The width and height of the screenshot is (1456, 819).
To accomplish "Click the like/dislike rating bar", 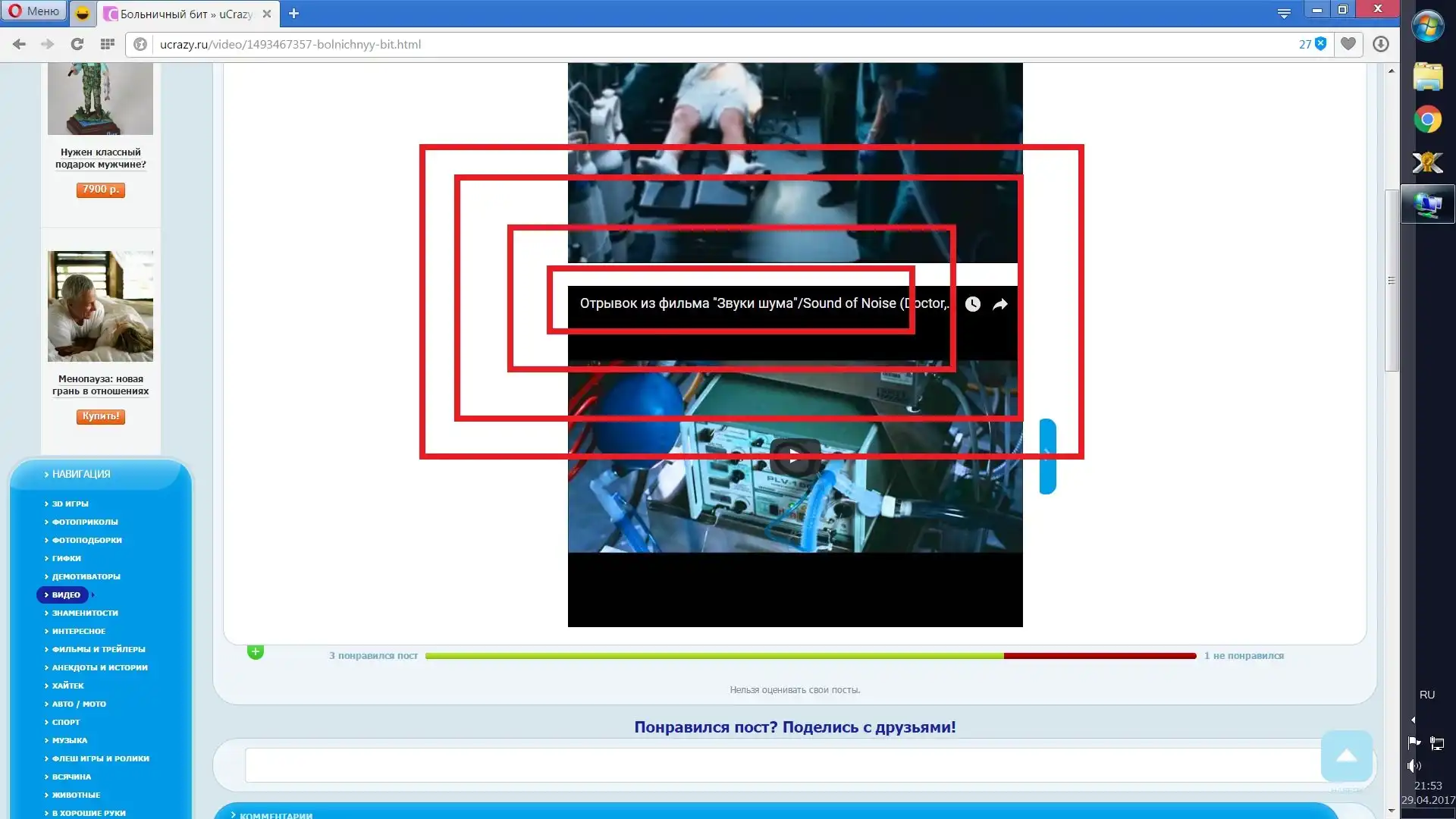I will pyautogui.click(x=810, y=656).
